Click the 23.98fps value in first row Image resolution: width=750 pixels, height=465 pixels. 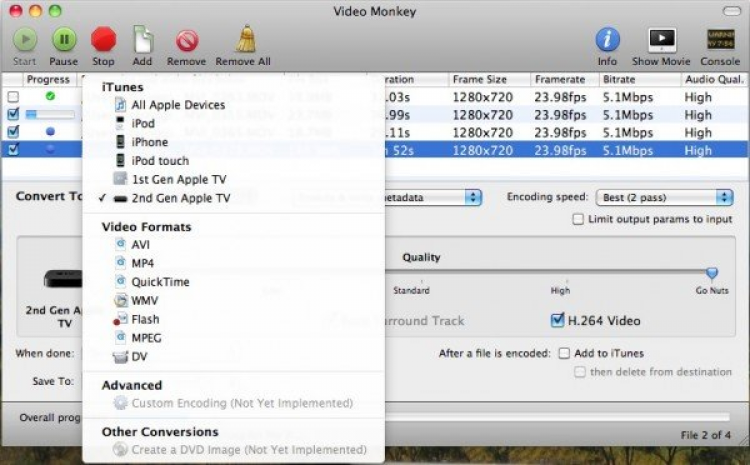tap(560, 97)
